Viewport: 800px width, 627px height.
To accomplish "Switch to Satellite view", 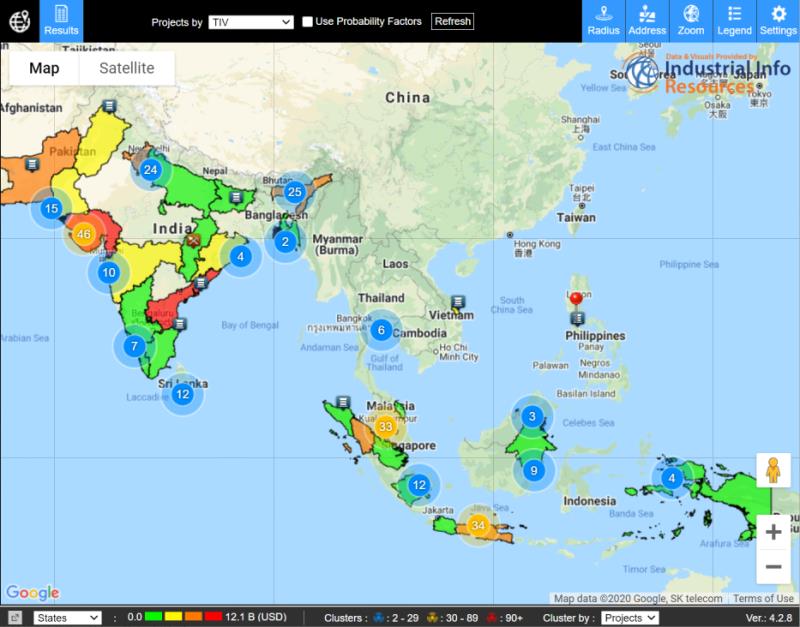I will point(126,68).
